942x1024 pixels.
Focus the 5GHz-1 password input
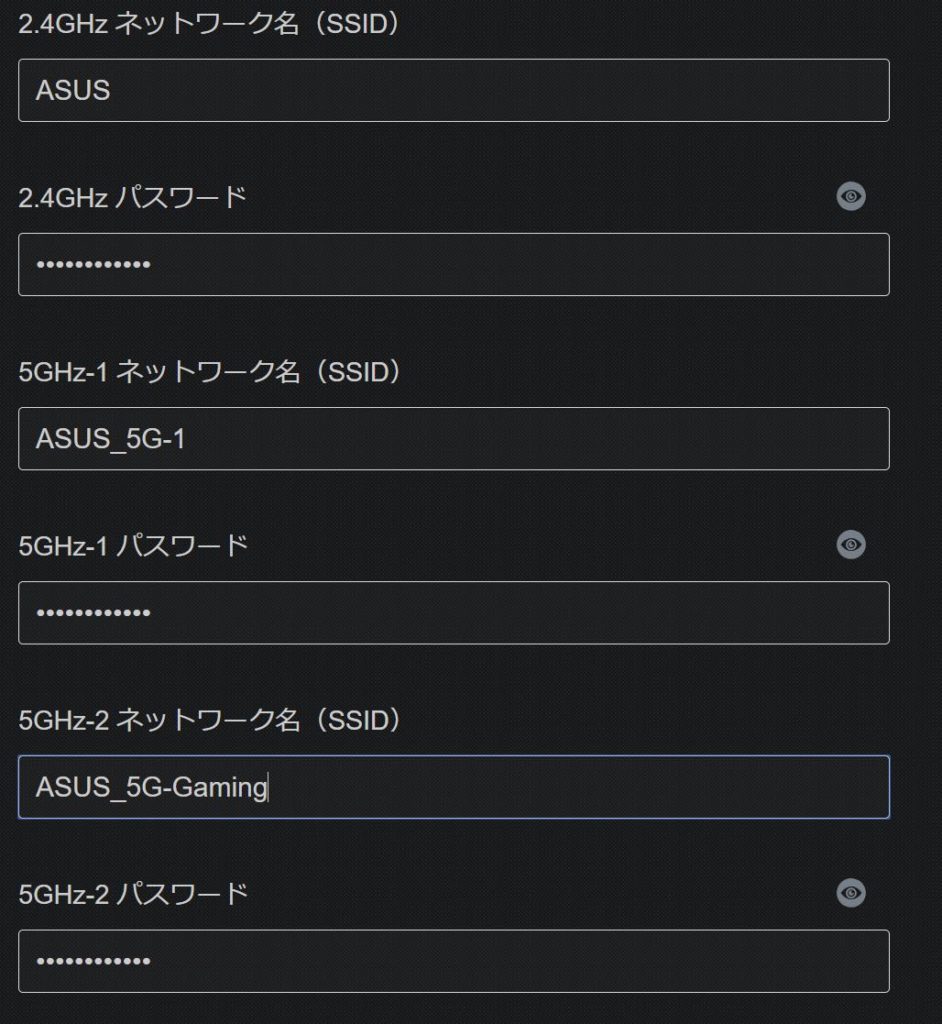pos(453,613)
